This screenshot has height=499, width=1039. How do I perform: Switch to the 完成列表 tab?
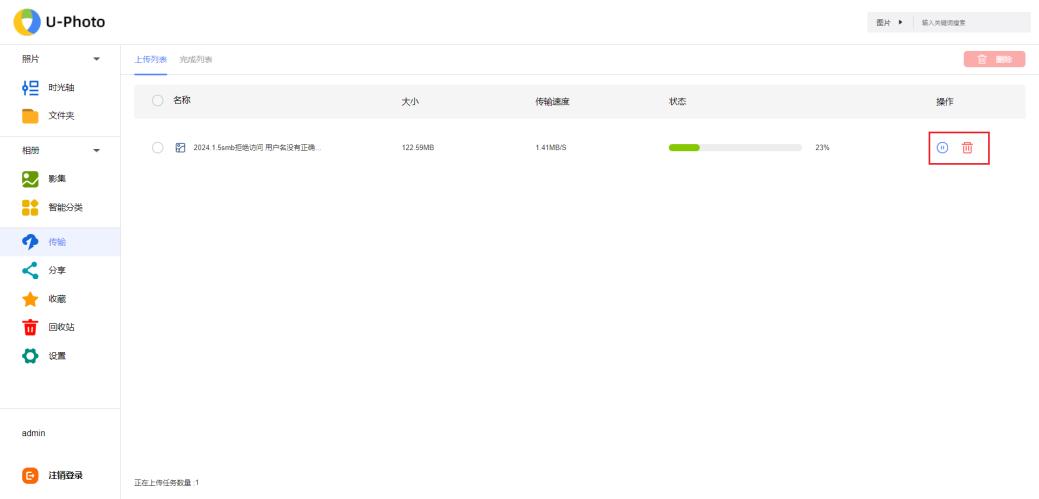195,60
